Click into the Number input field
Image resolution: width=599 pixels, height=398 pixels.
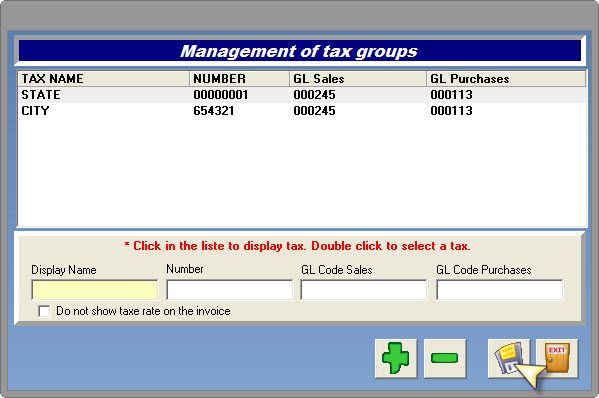(x=230, y=290)
